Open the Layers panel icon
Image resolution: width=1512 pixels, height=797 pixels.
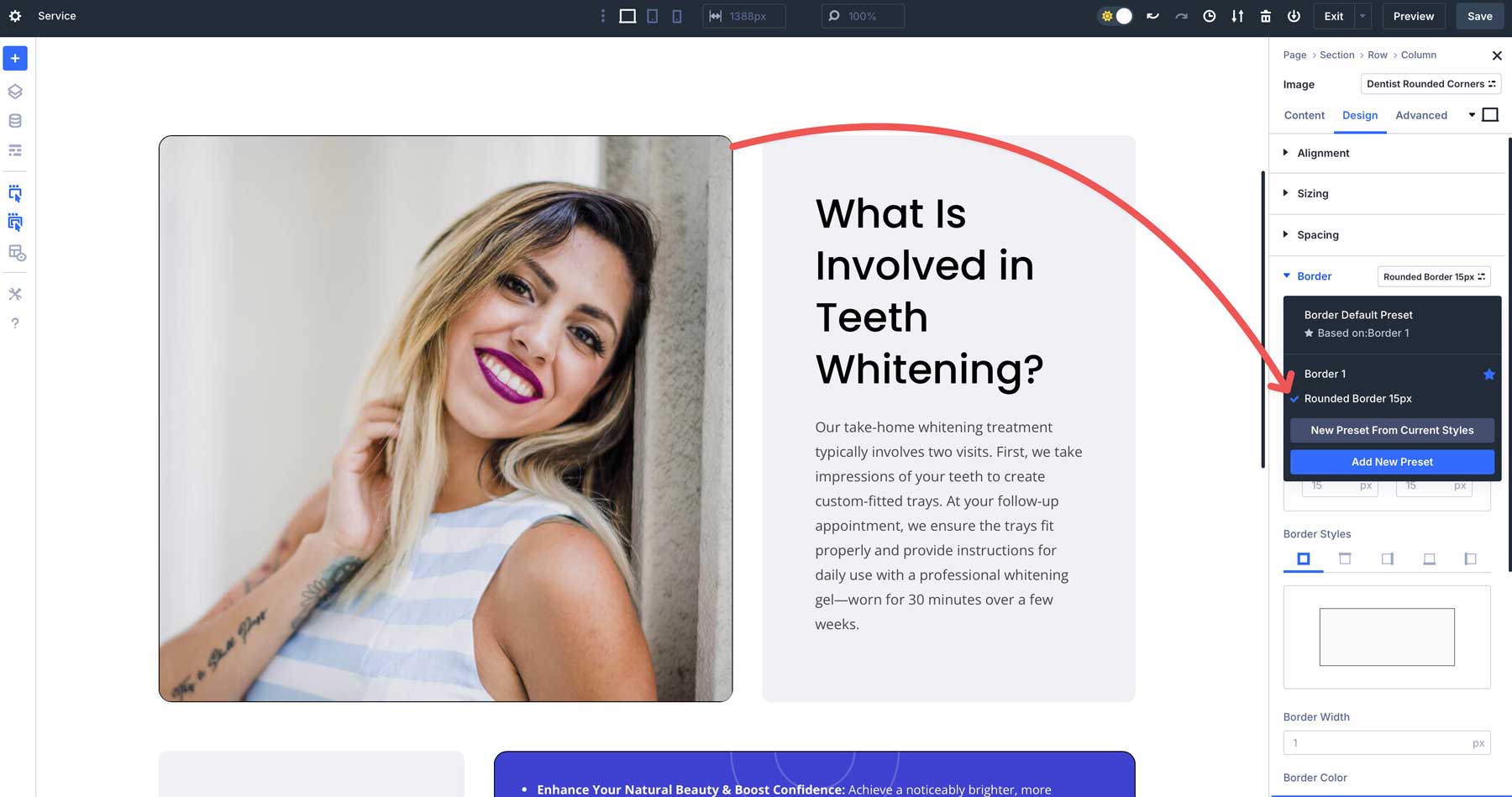pyautogui.click(x=15, y=92)
